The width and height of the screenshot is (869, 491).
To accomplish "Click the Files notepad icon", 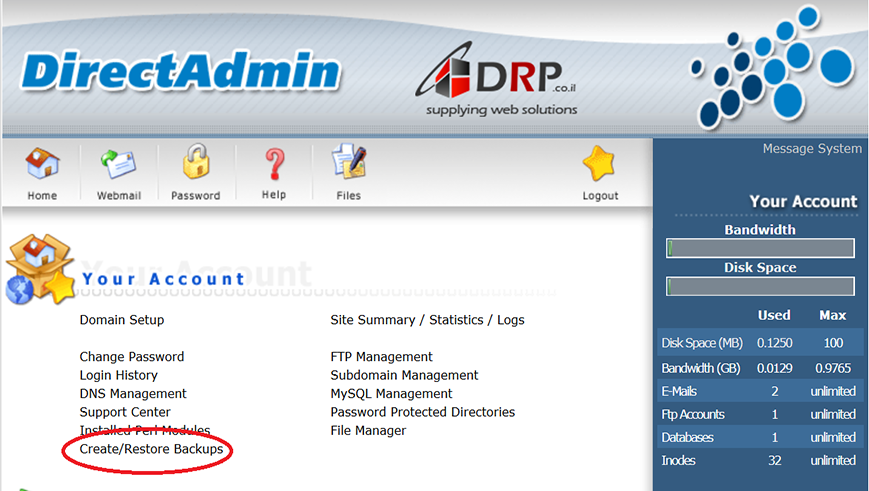I will click(x=348, y=164).
